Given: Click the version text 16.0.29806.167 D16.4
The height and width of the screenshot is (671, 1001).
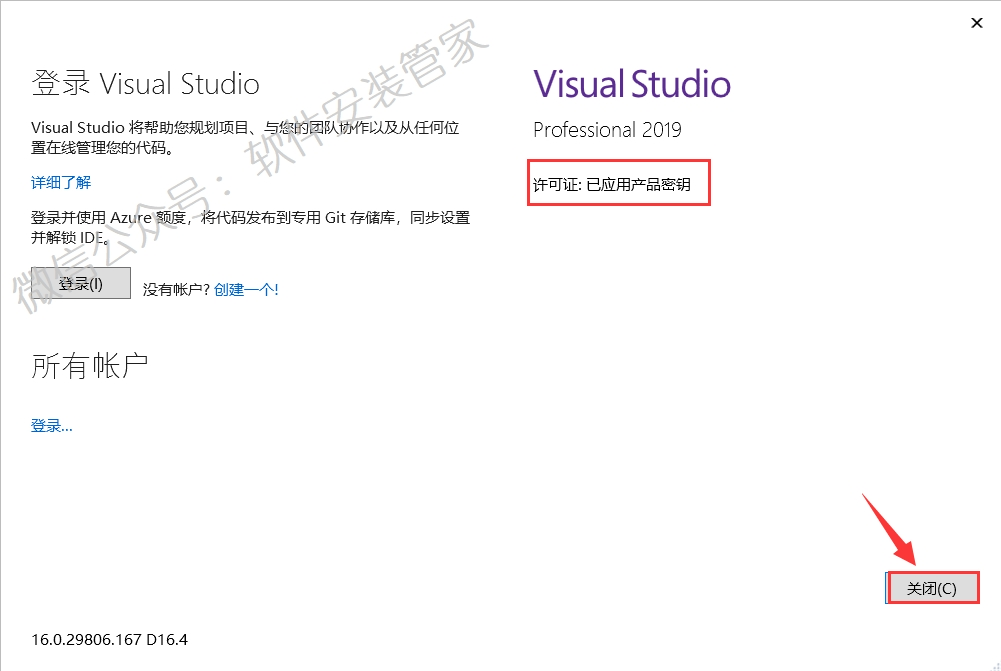Looking at the screenshot, I should (110, 639).
